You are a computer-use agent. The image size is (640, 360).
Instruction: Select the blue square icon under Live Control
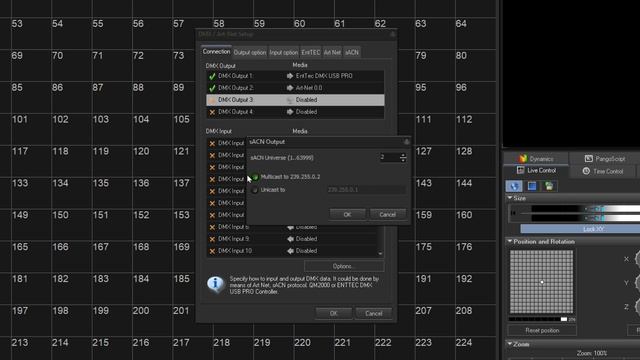[532, 186]
